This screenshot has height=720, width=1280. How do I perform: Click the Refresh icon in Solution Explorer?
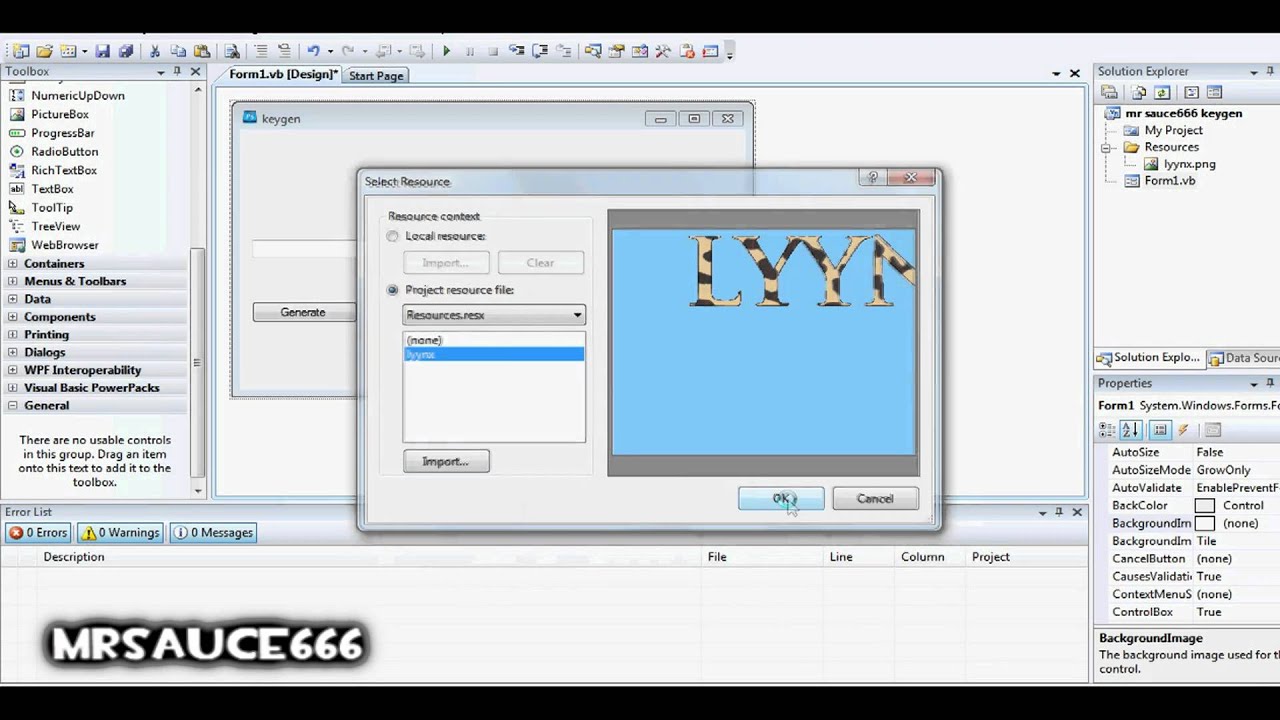click(x=1162, y=92)
